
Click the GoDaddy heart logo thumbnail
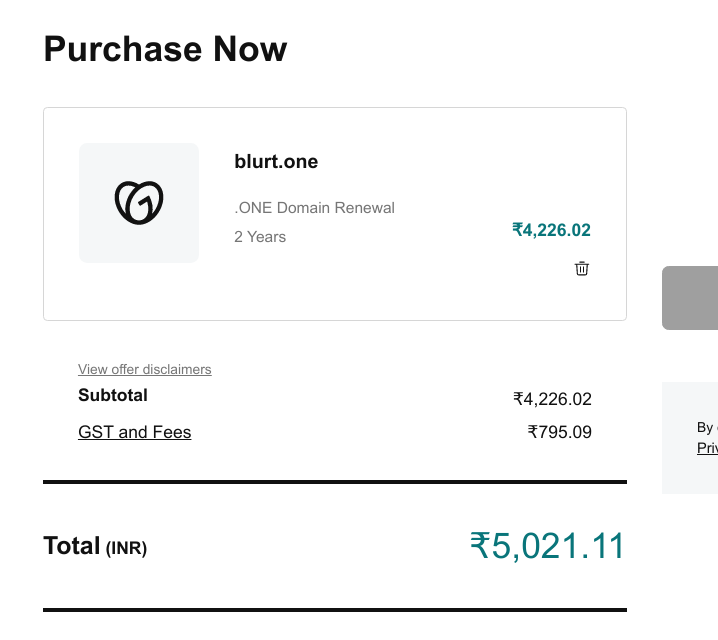139,203
